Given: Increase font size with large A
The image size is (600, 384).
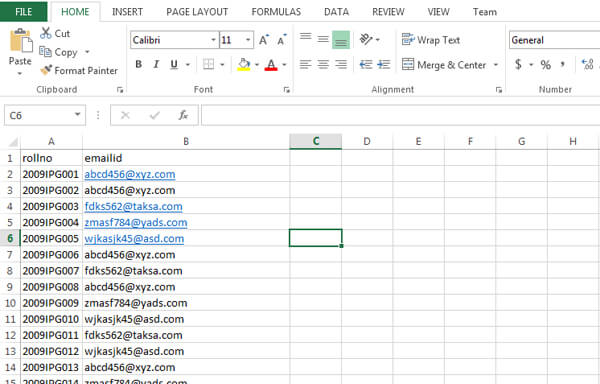Looking at the screenshot, I should [264, 40].
